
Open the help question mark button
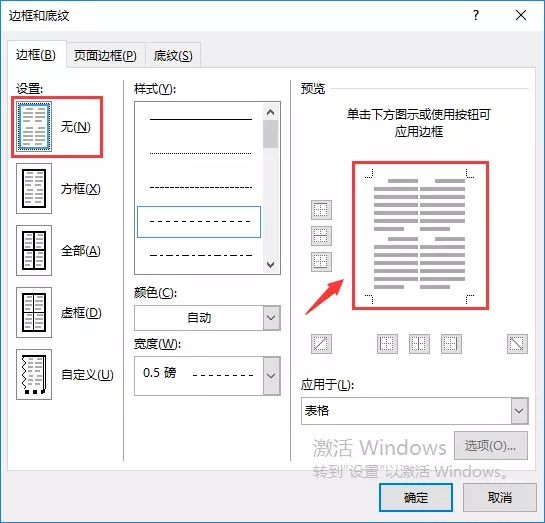(x=476, y=15)
